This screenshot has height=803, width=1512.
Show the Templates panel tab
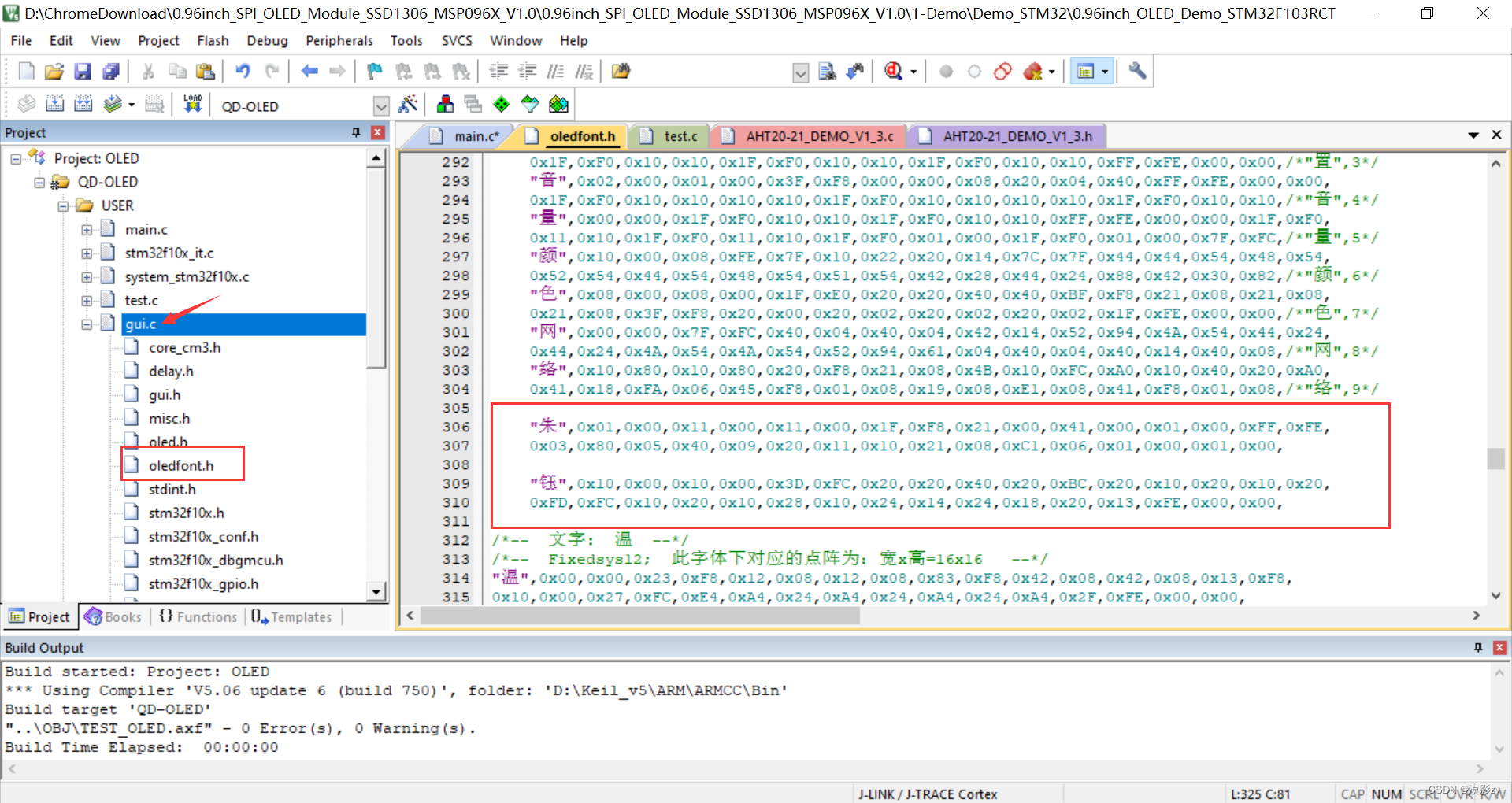coord(291,616)
